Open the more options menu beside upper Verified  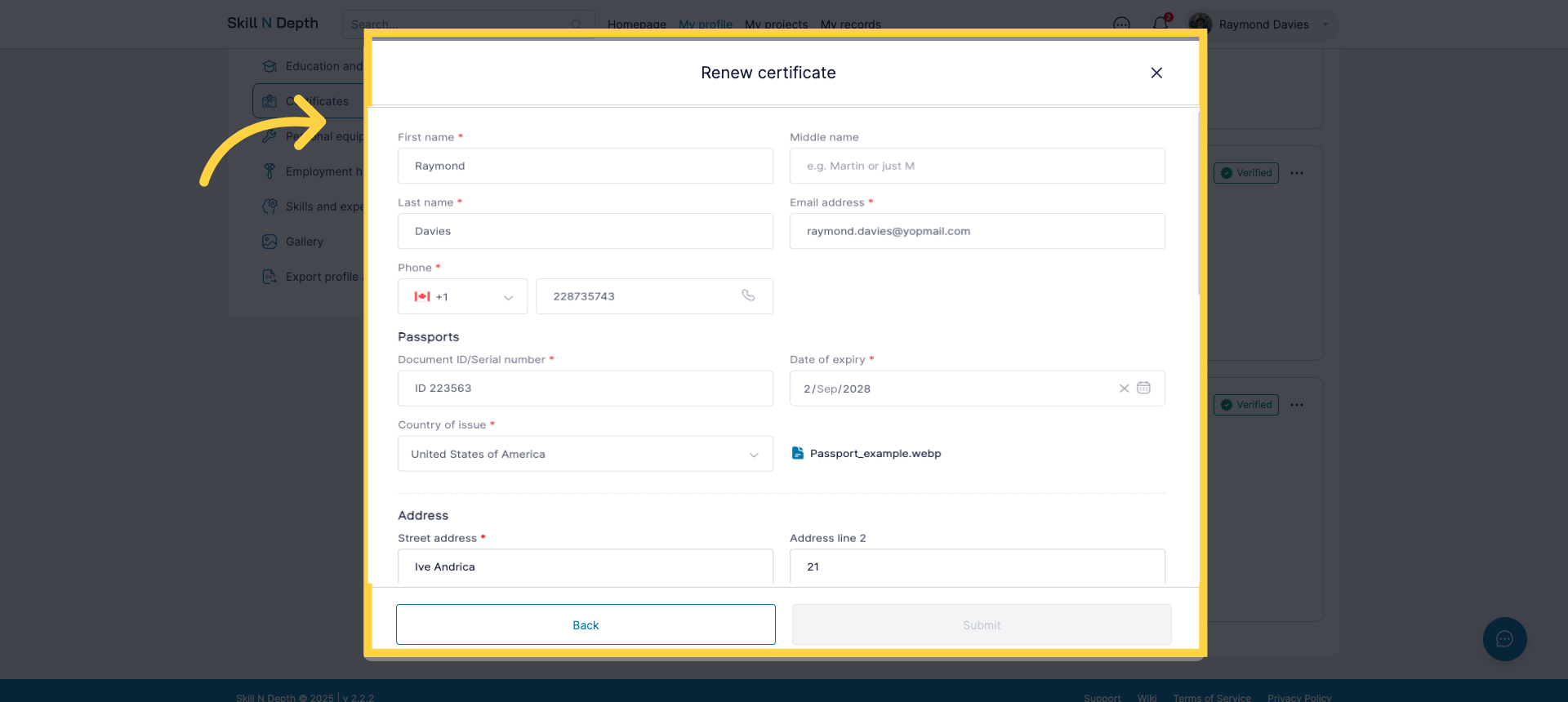(1297, 173)
